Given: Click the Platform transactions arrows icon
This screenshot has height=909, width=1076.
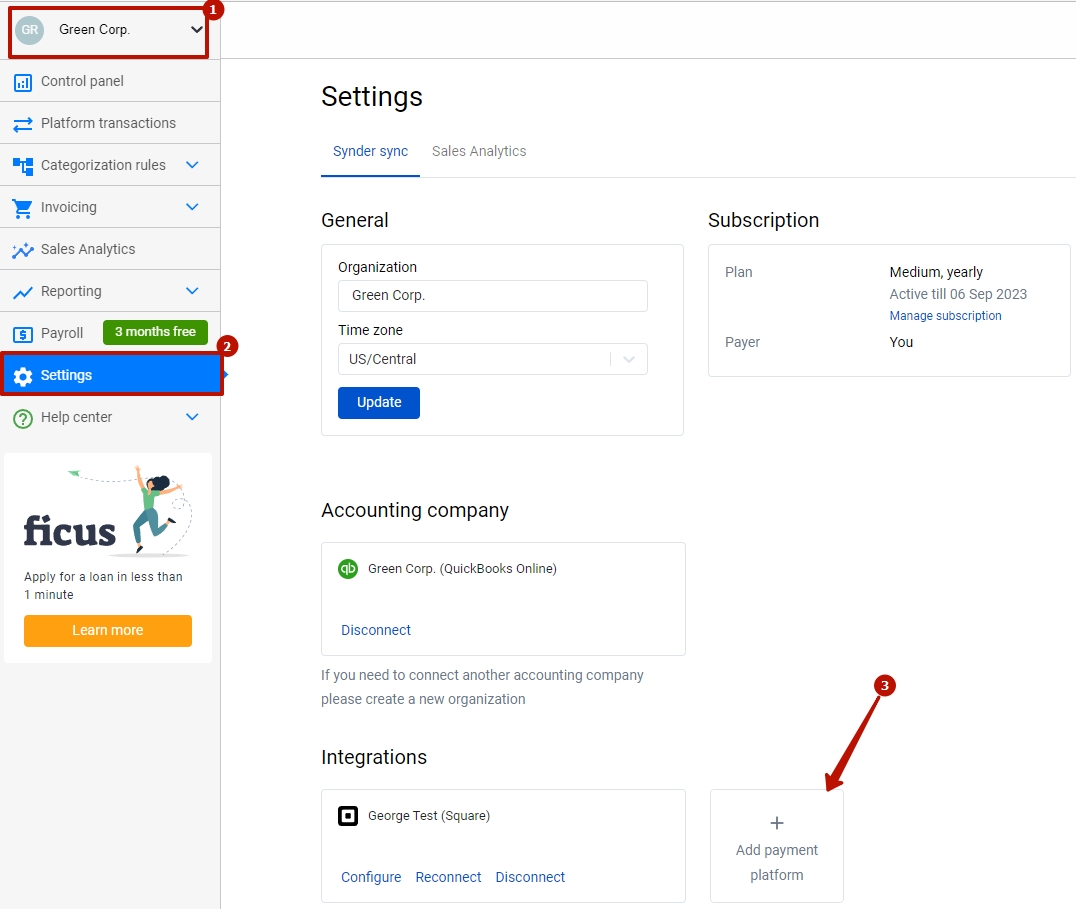Looking at the screenshot, I should 23,124.
